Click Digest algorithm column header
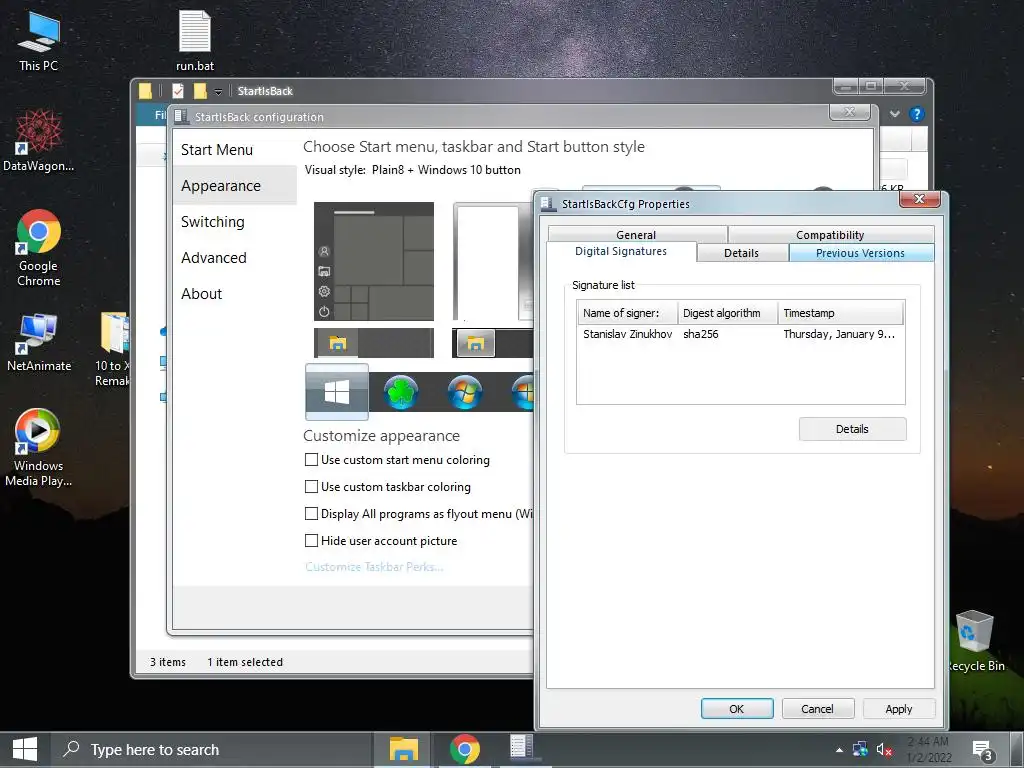1024x768 pixels. (x=728, y=313)
